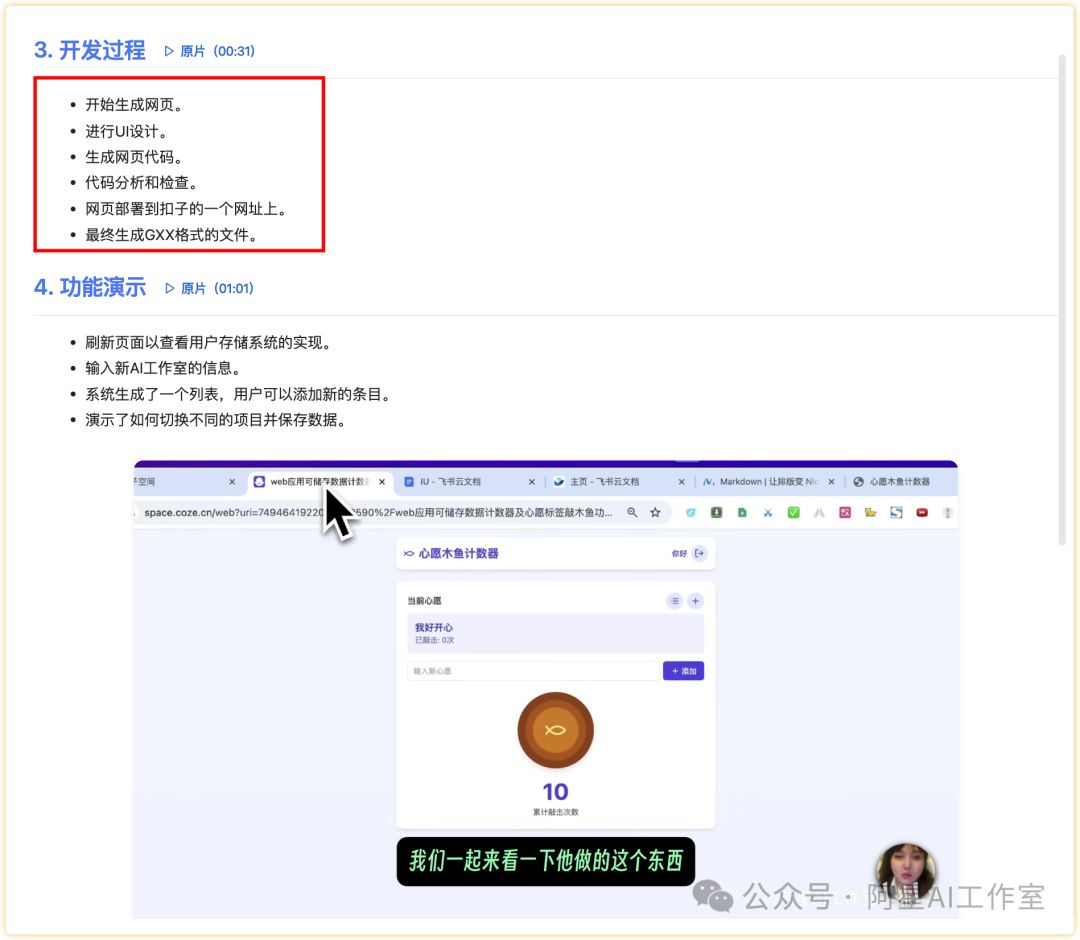Screen dimensions: 1080x940
Task: Click the blue scissors extension icon
Action: [x=767, y=512]
